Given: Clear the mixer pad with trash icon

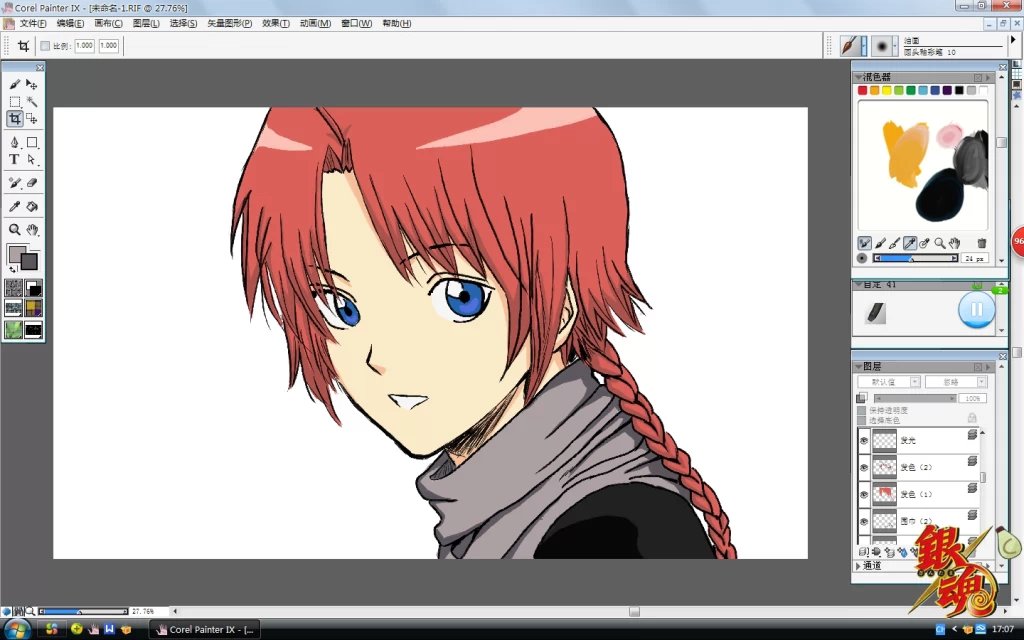Looking at the screenshot, I should click(x=982, y=243).
